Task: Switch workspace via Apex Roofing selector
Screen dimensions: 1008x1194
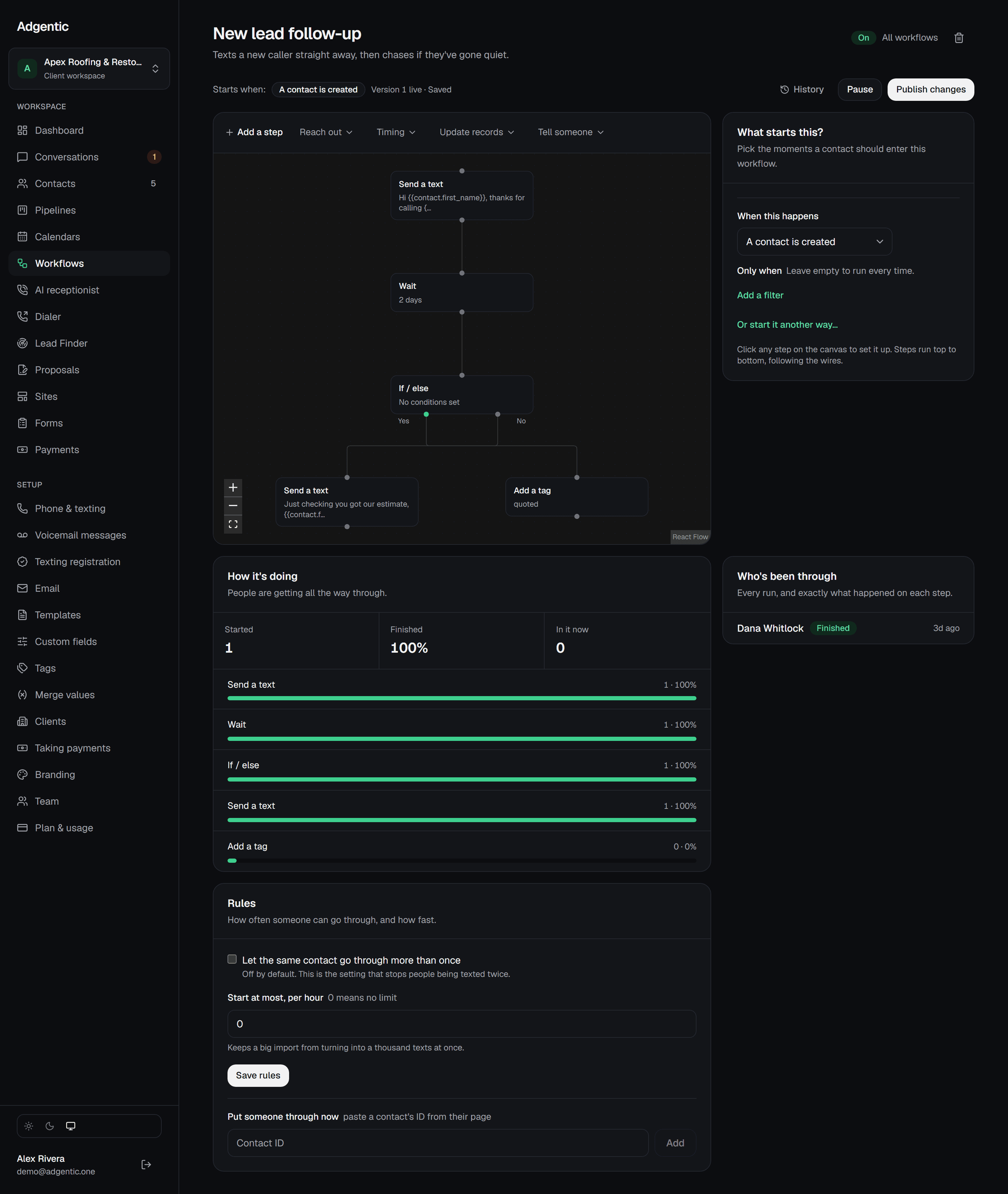Action: click(x=89, y=69)
